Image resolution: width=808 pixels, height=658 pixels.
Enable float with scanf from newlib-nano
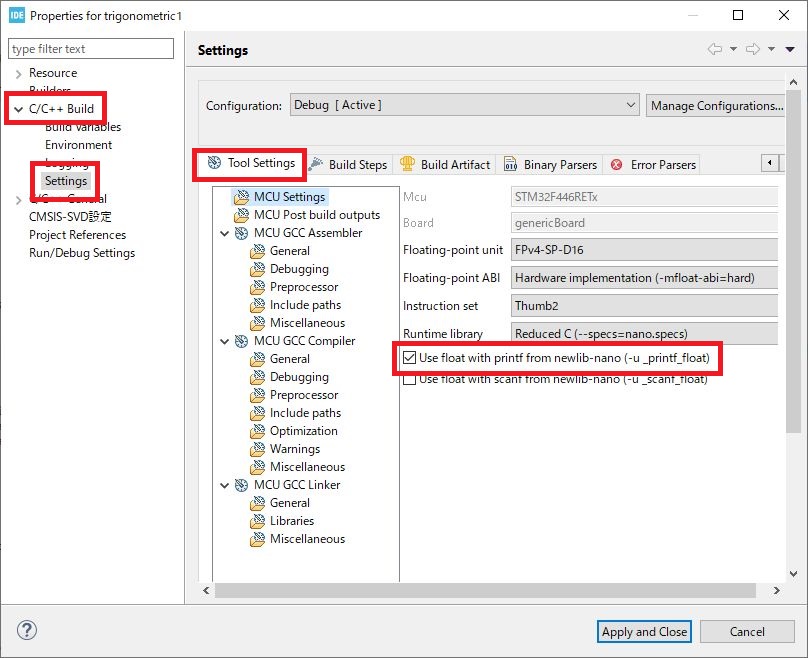[409, 379]
